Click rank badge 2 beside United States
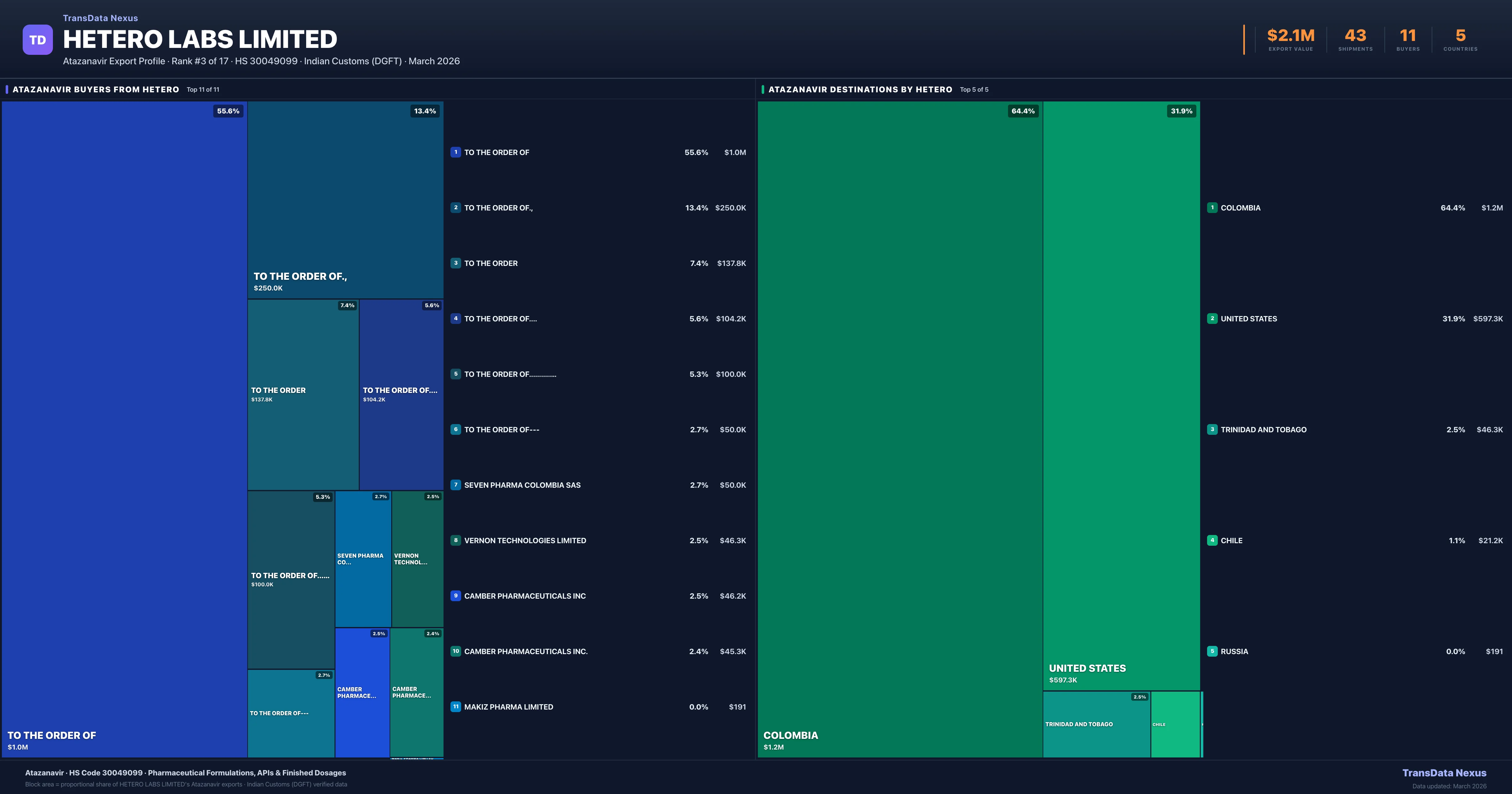The image size is (1512, 794). (1212, 319)
